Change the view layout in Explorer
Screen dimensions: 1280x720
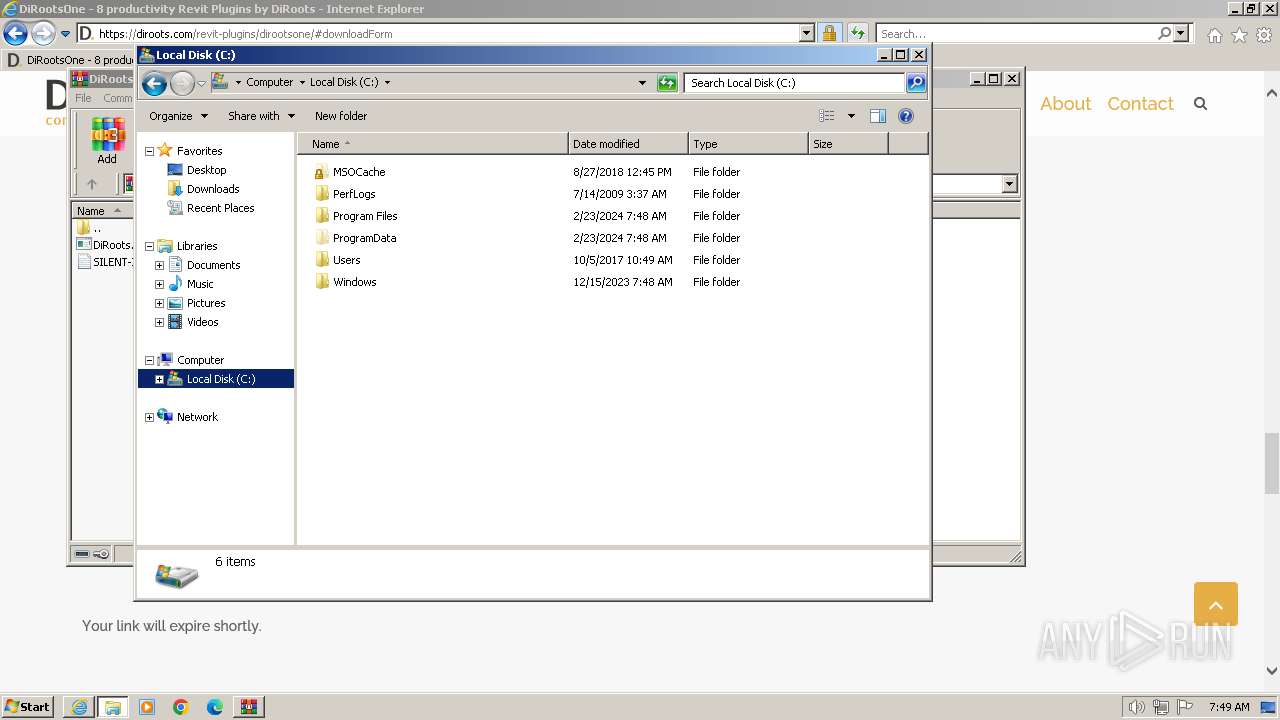pos(827,116)
